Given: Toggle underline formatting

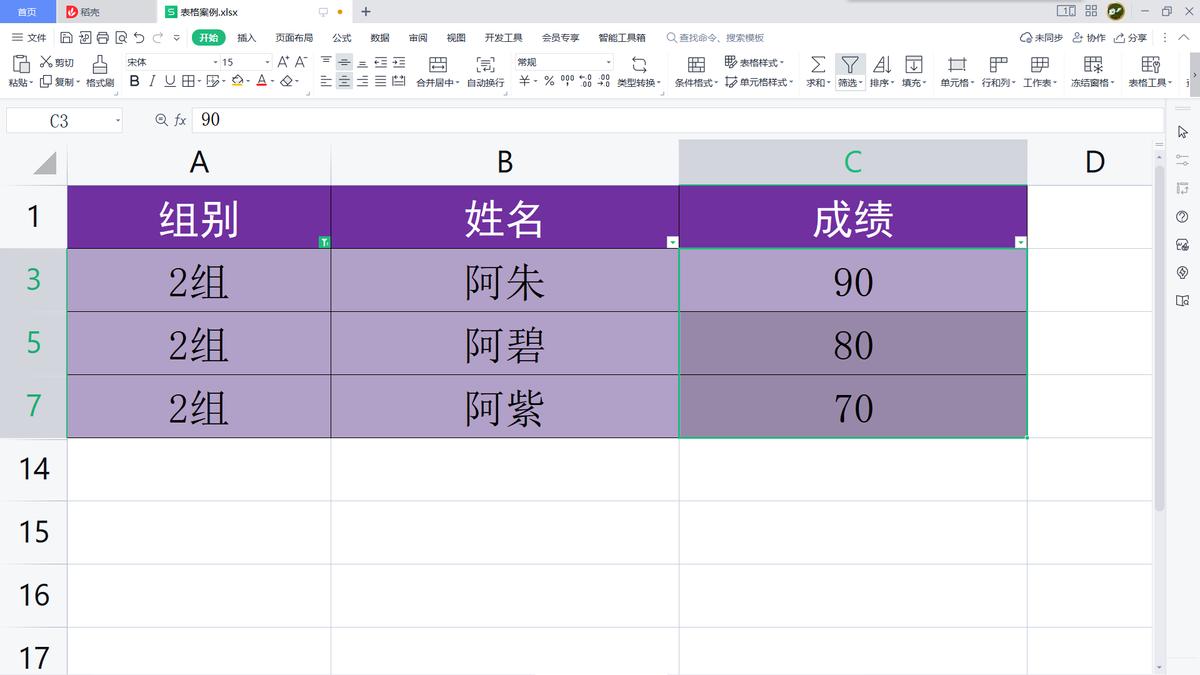Looking at the screenshot, I should [170, 82].
